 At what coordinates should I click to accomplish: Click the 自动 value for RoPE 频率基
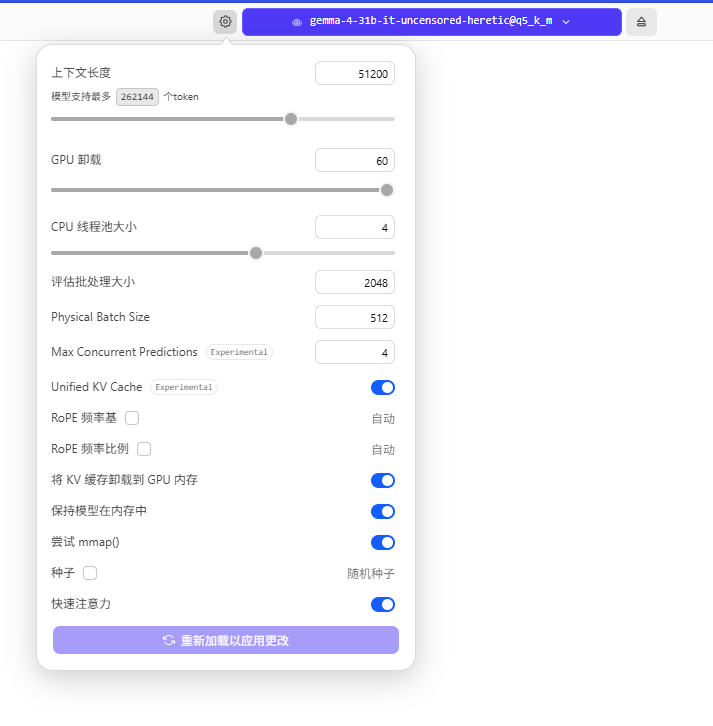click(383, 419)
